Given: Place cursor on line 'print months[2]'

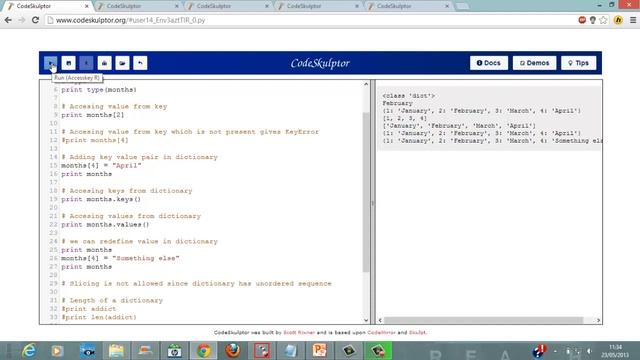Looking at the screenshot, I should [93, 115].
